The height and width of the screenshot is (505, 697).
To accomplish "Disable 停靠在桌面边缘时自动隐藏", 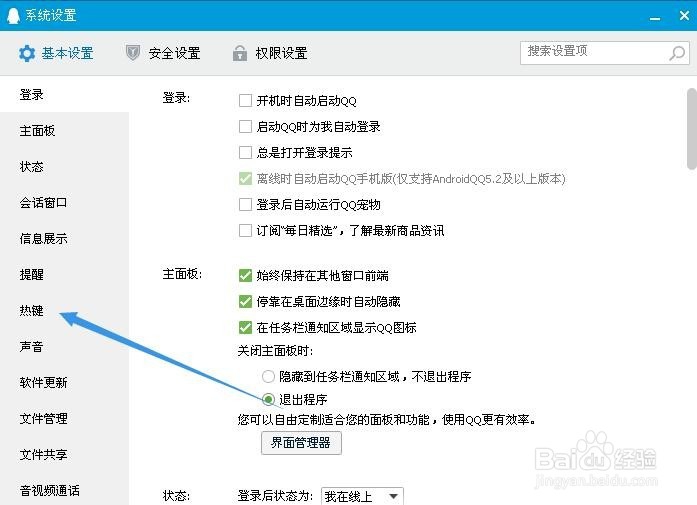I will (245, 302).
